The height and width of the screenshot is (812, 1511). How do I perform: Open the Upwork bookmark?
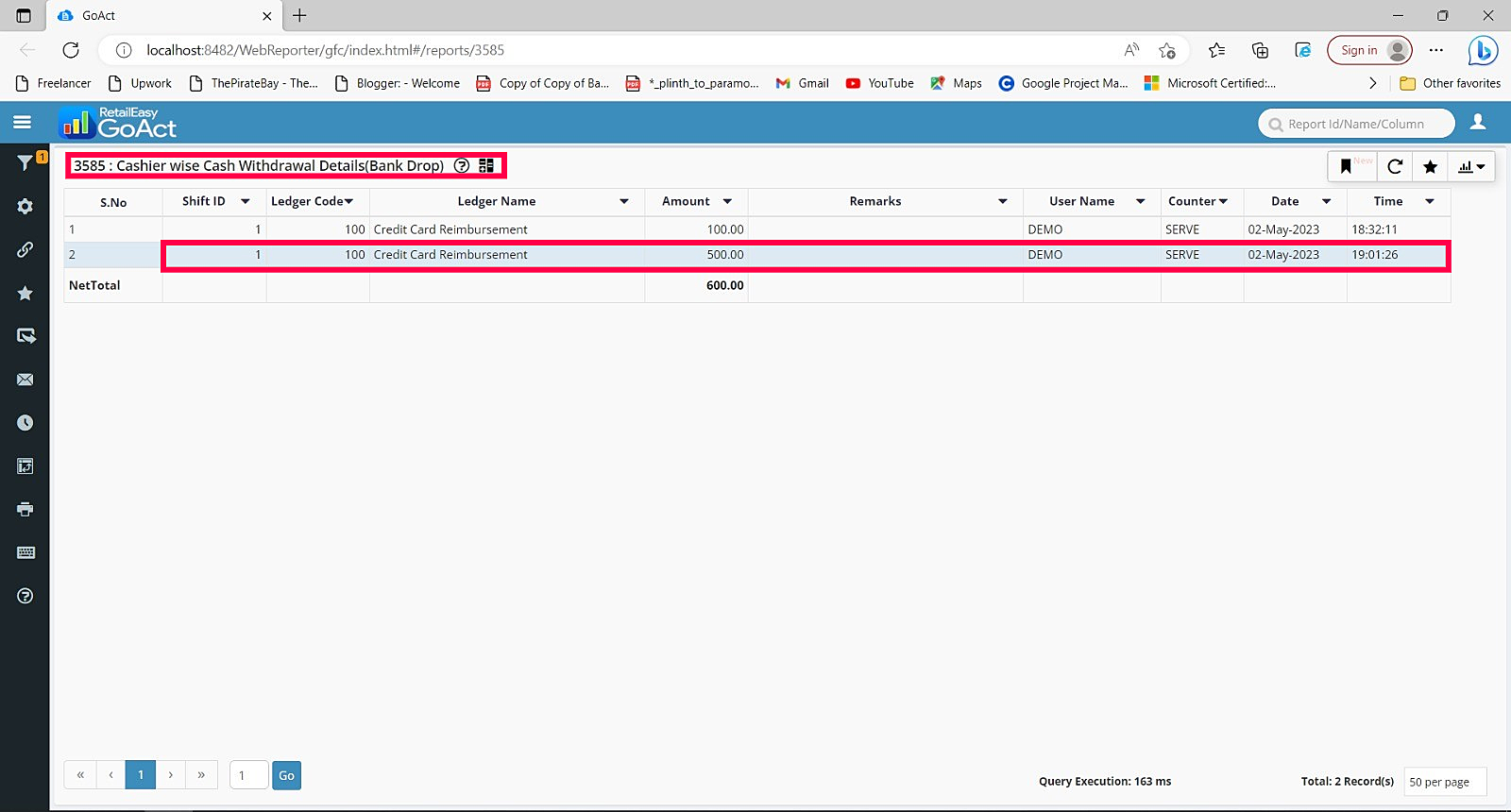(140, 83)
